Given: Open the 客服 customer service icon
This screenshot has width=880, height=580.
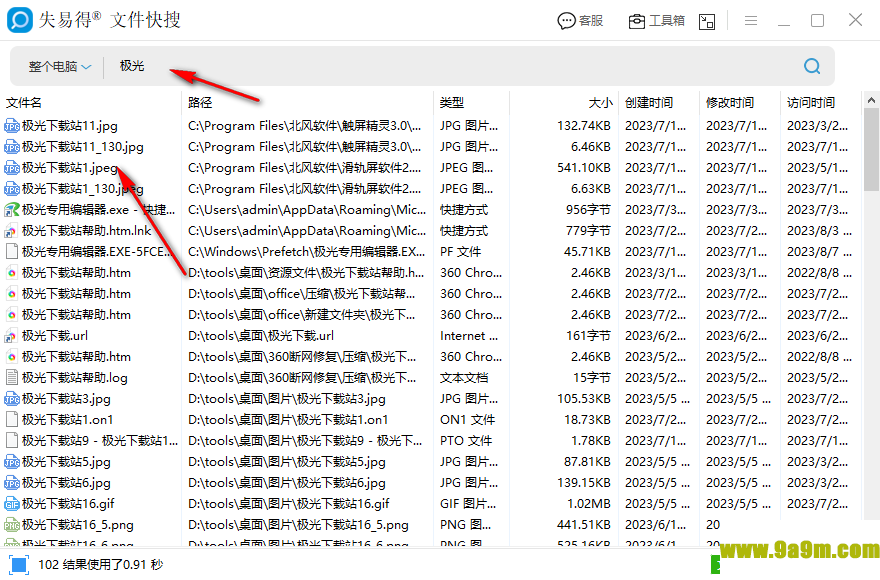Looking at the screenshot, I should click(580, 21).
